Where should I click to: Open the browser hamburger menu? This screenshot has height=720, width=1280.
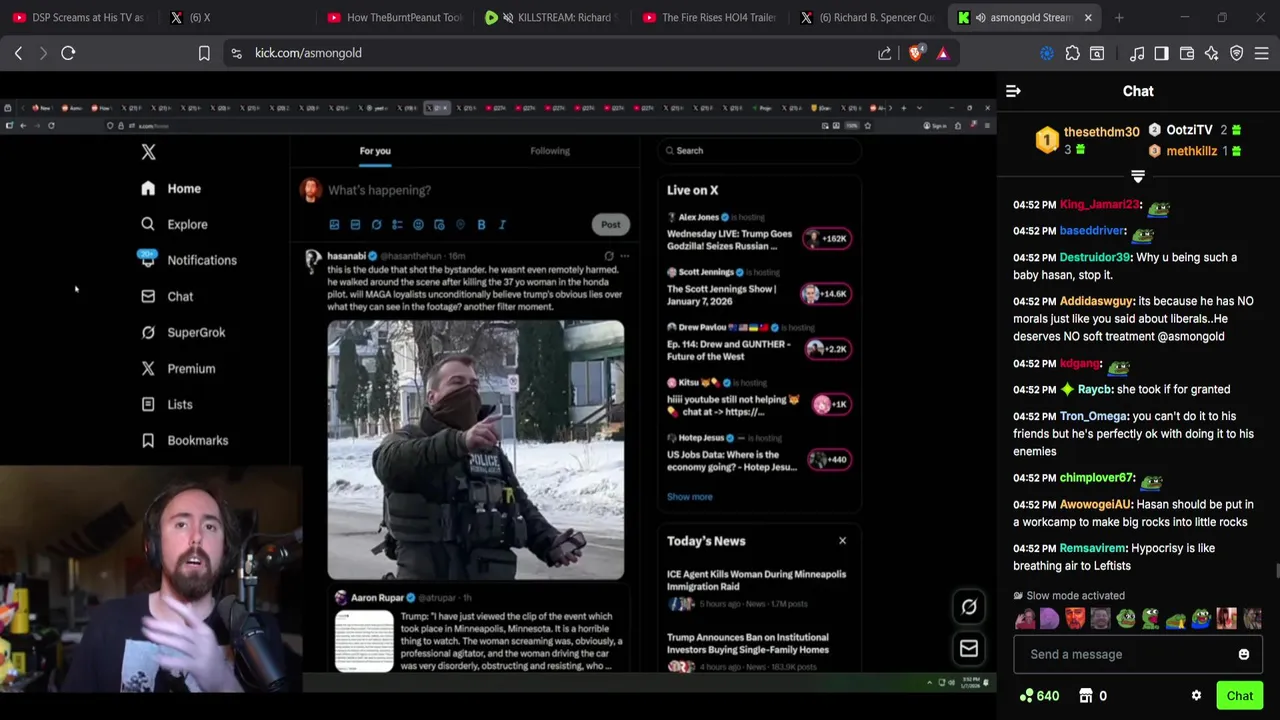1262,53
